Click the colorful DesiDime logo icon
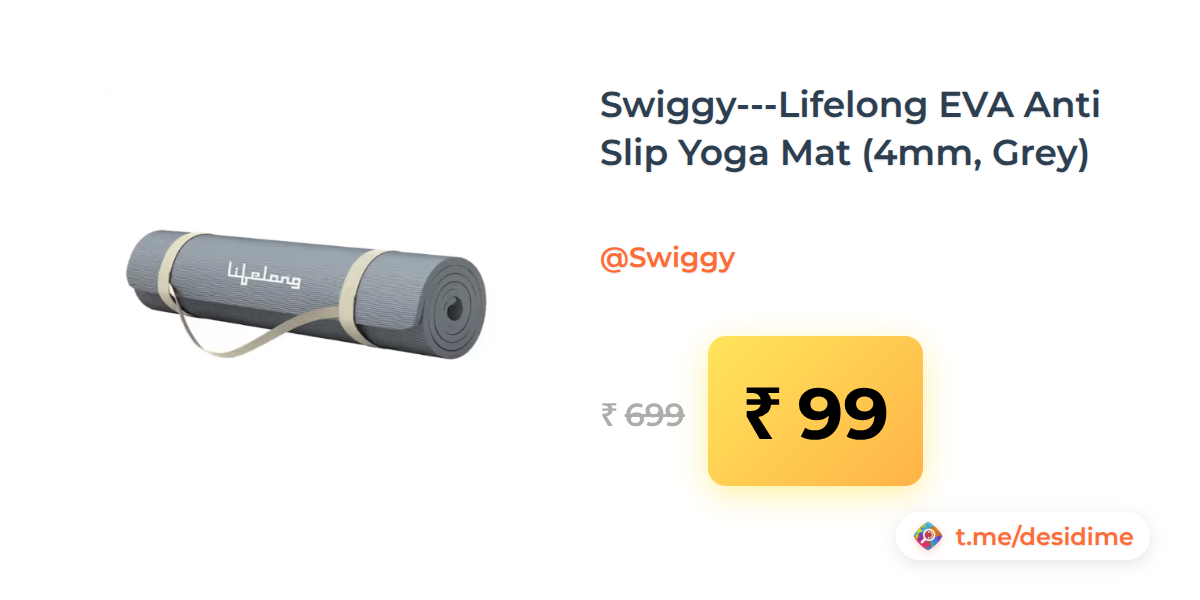 [x=929, y=537]
